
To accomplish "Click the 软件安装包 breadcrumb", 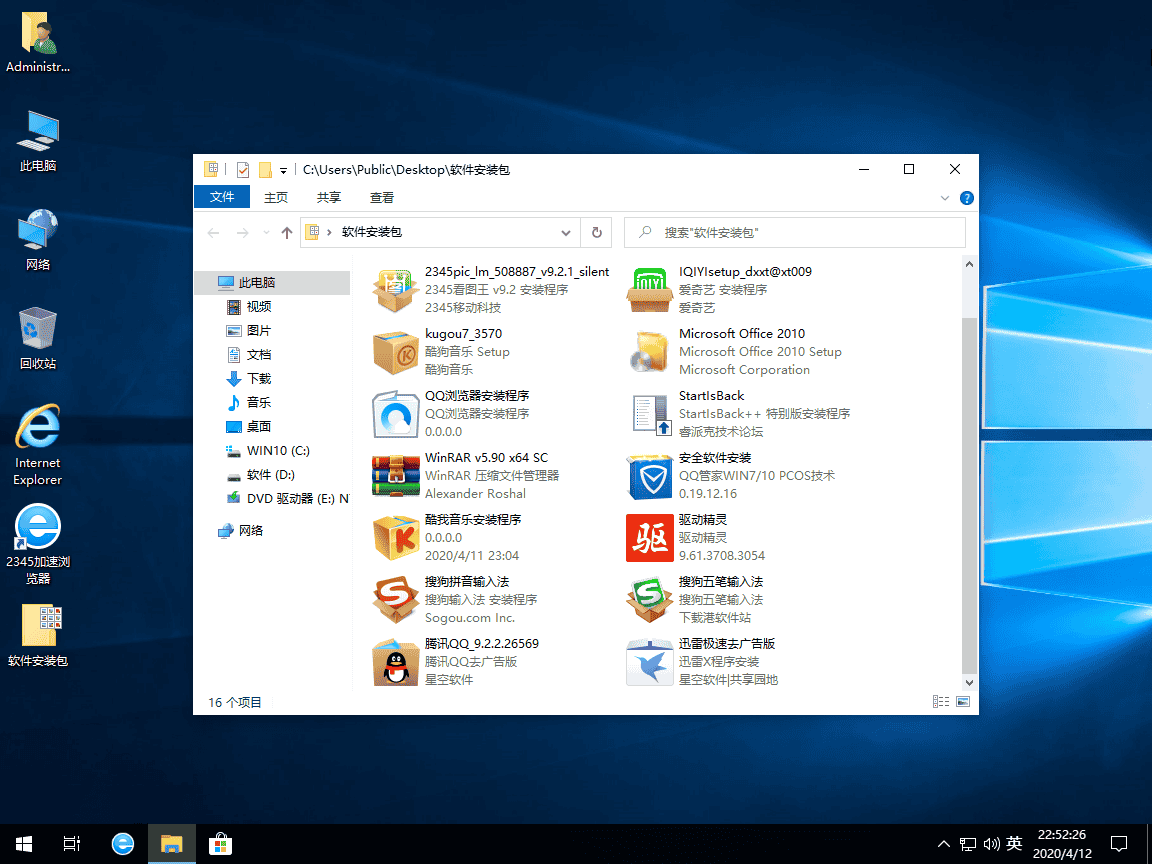I will point(372,232).
